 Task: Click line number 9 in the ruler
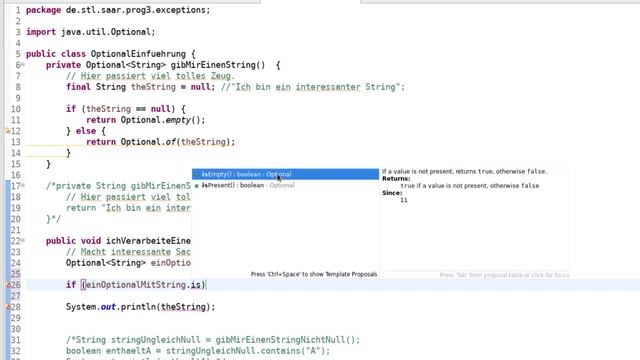(18, 98)
